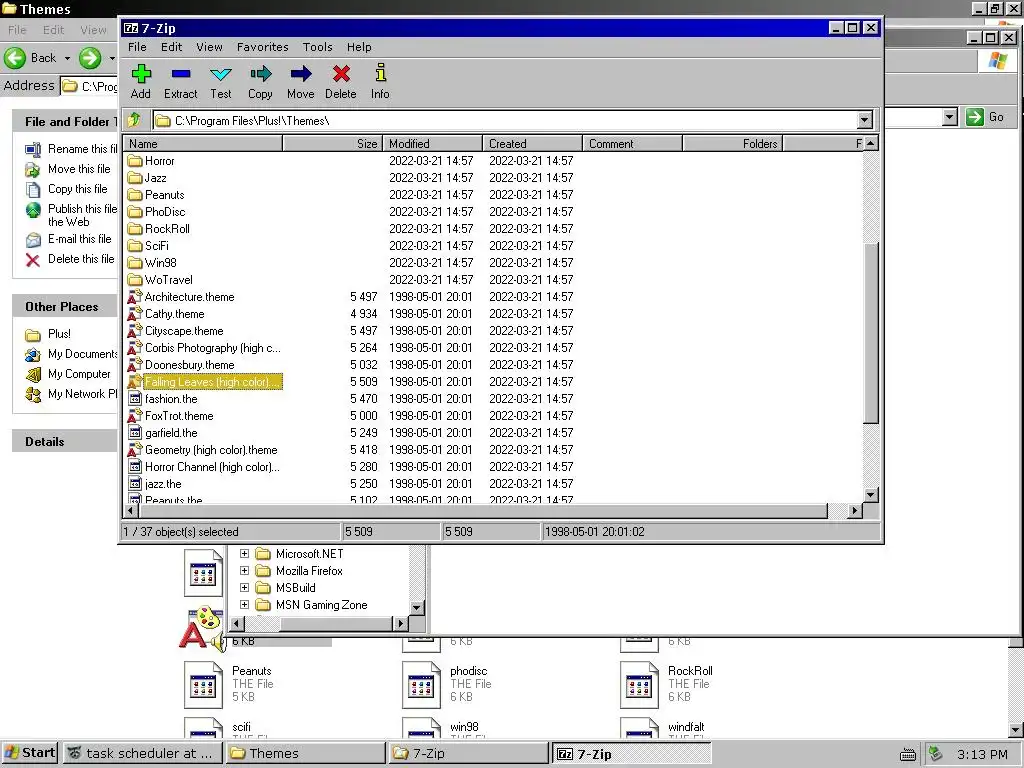Select the Peanuts THE File icon in Themes window
1024x768 pixels.
203,684
